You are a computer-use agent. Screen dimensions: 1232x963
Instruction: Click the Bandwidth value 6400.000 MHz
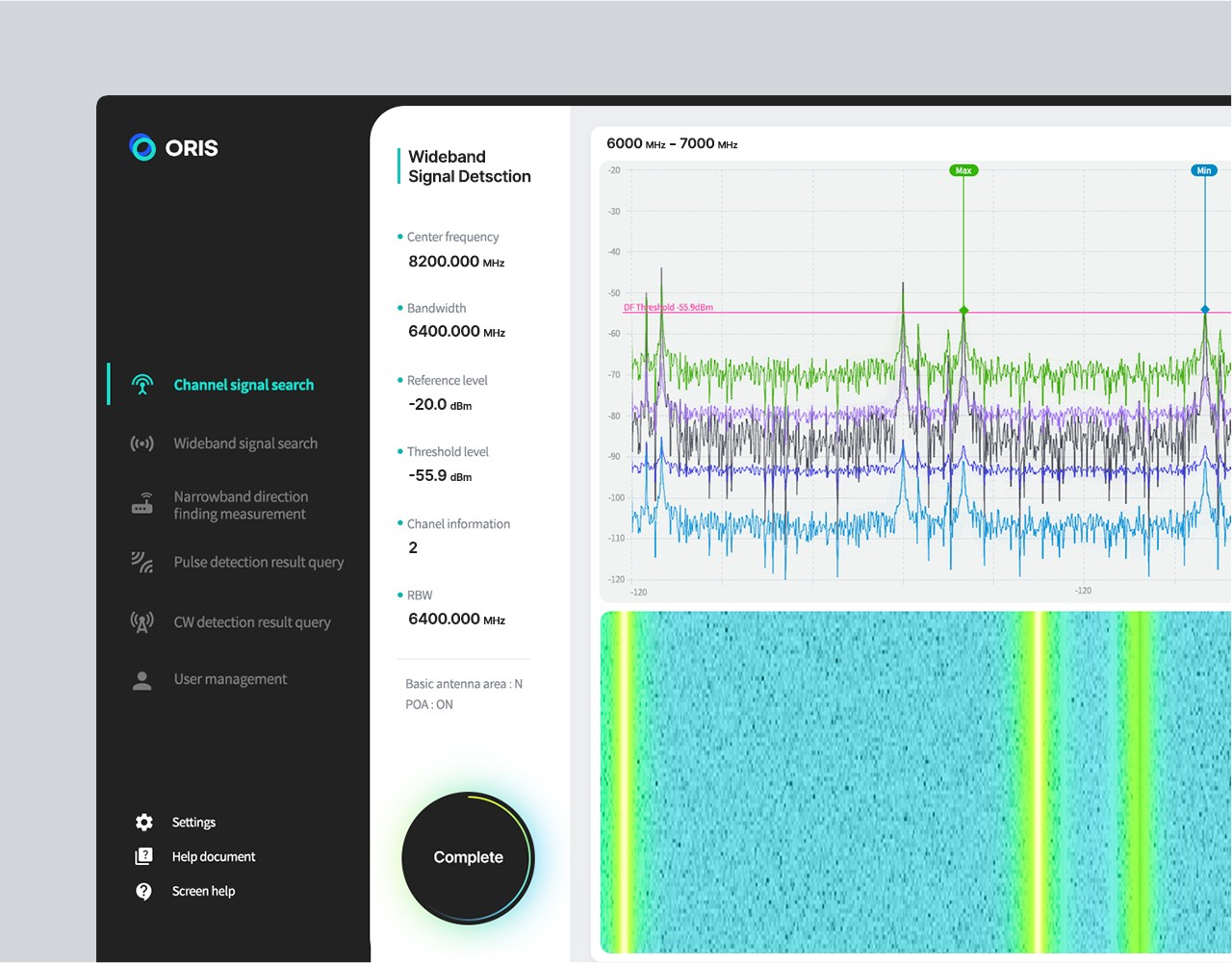tap(456, 331)
